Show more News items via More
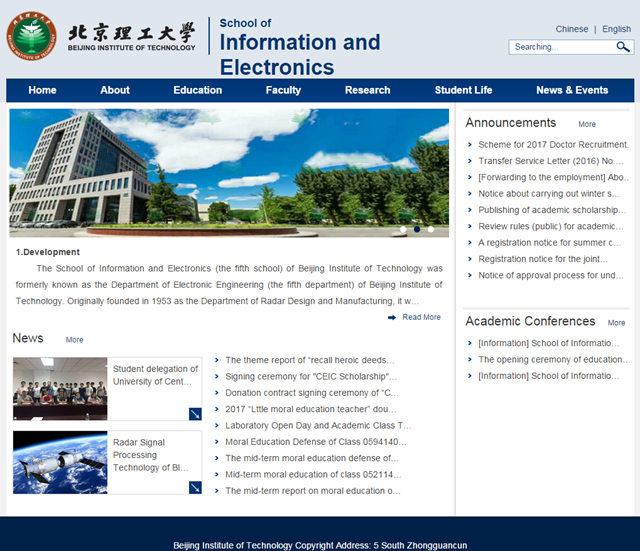 (75, 340)
